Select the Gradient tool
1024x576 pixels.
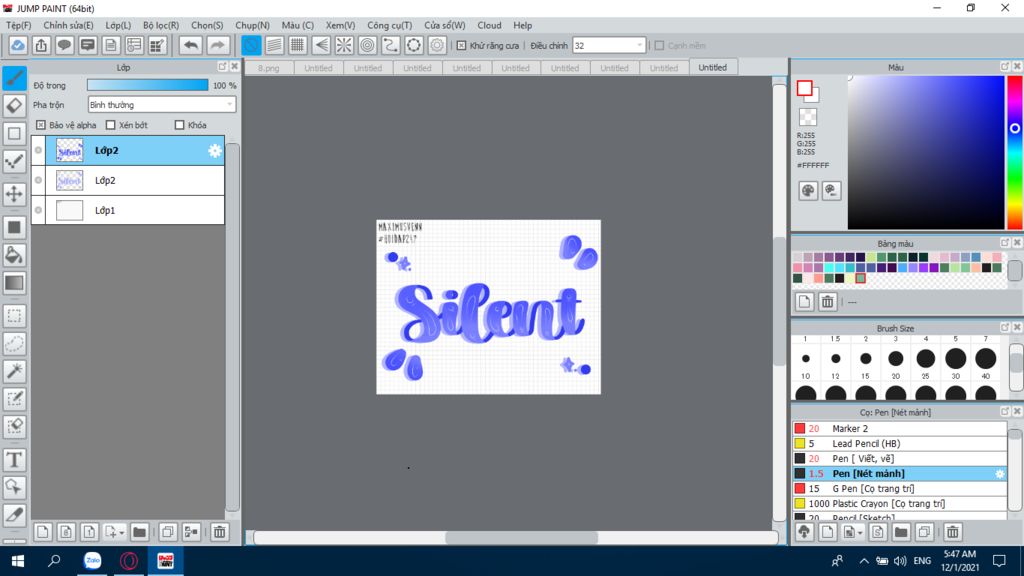[x=14, y=283]
